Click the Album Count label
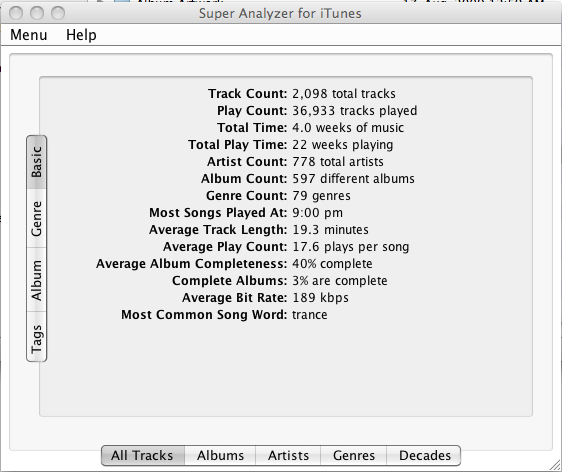The height and width of the screenshot is (472, 562). tap(244, 178)
